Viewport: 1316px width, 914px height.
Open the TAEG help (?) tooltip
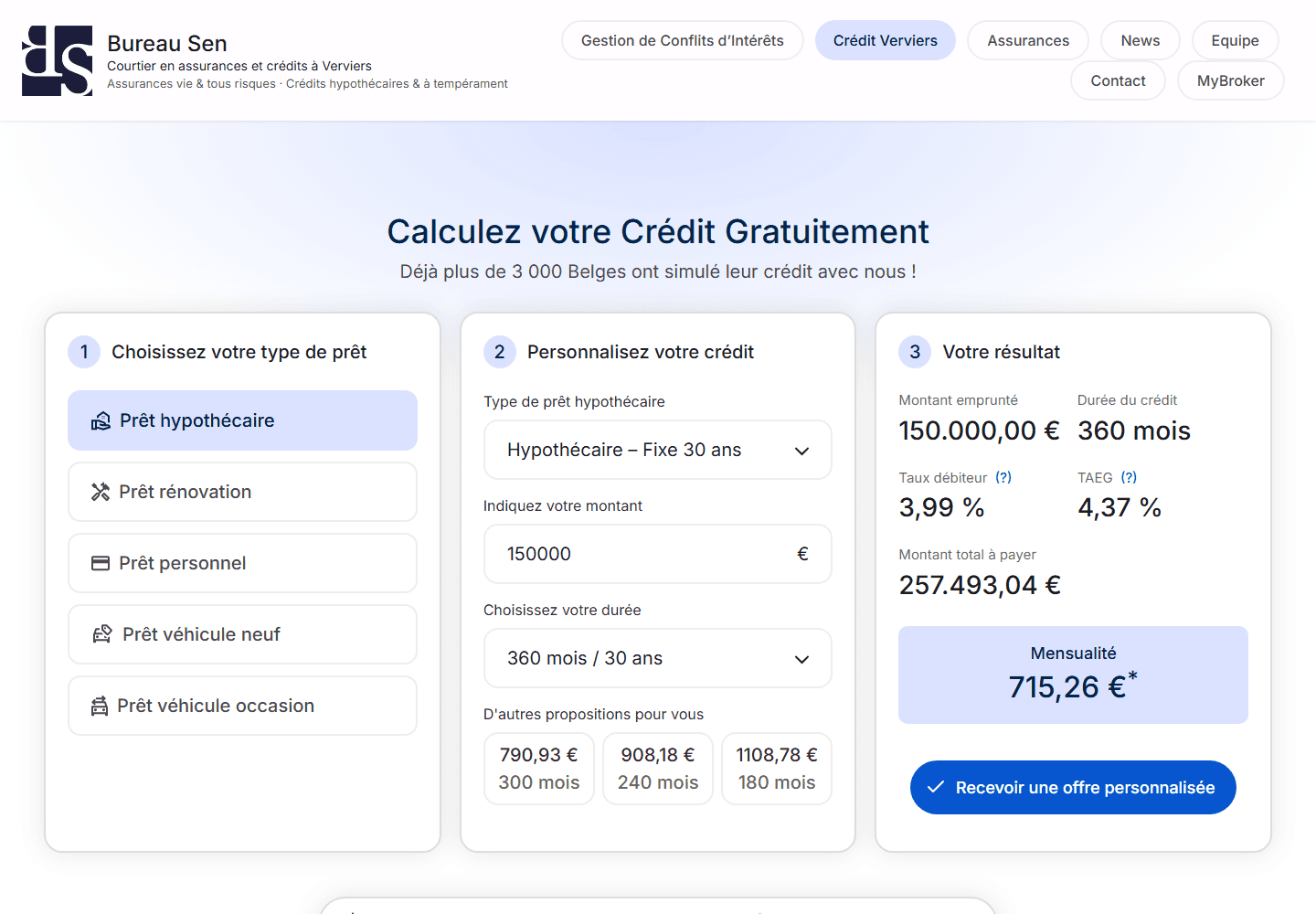tap(1130, 477)
